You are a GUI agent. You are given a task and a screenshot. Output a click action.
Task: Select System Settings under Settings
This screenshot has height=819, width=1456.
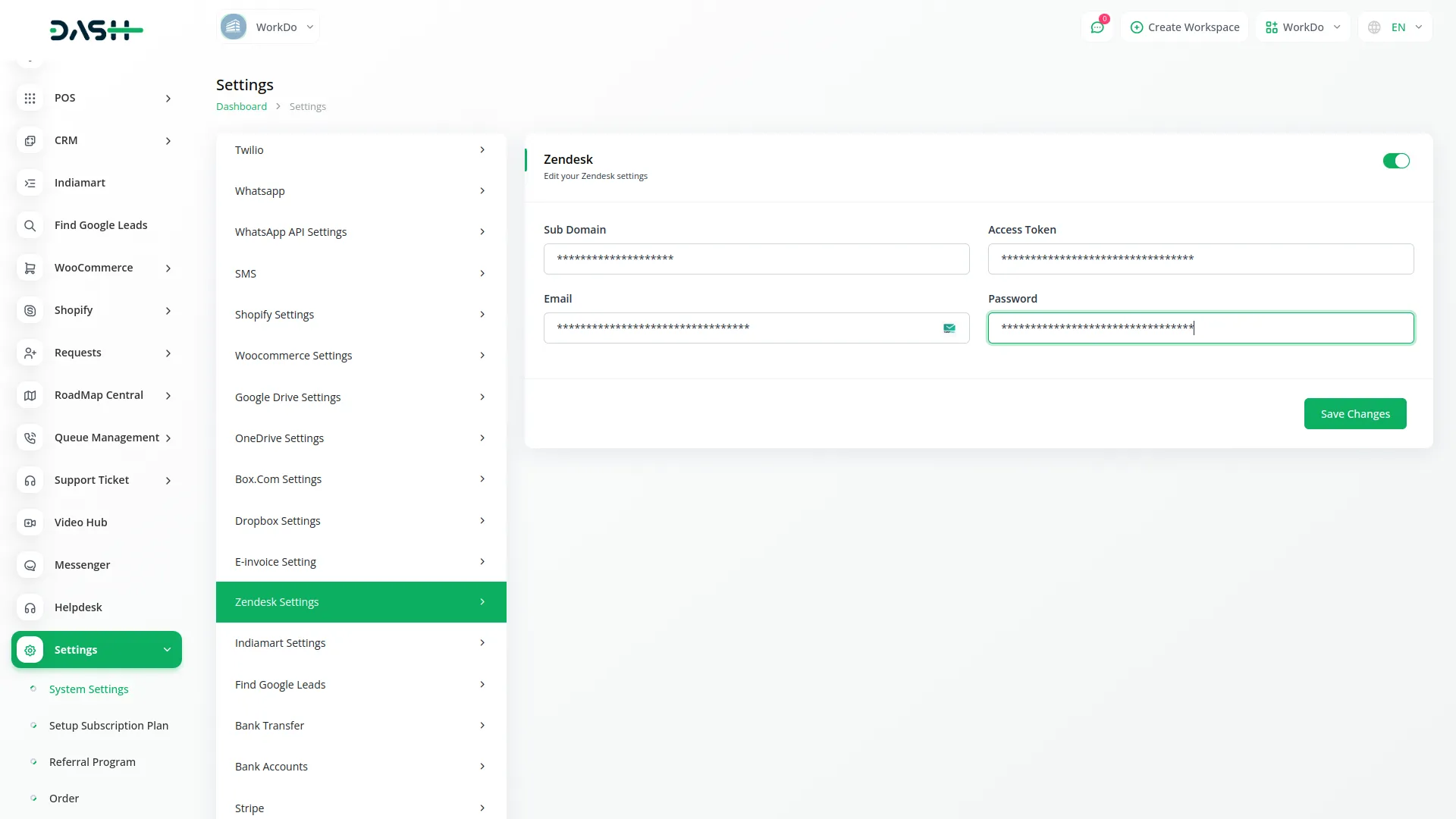coord(88,689)
